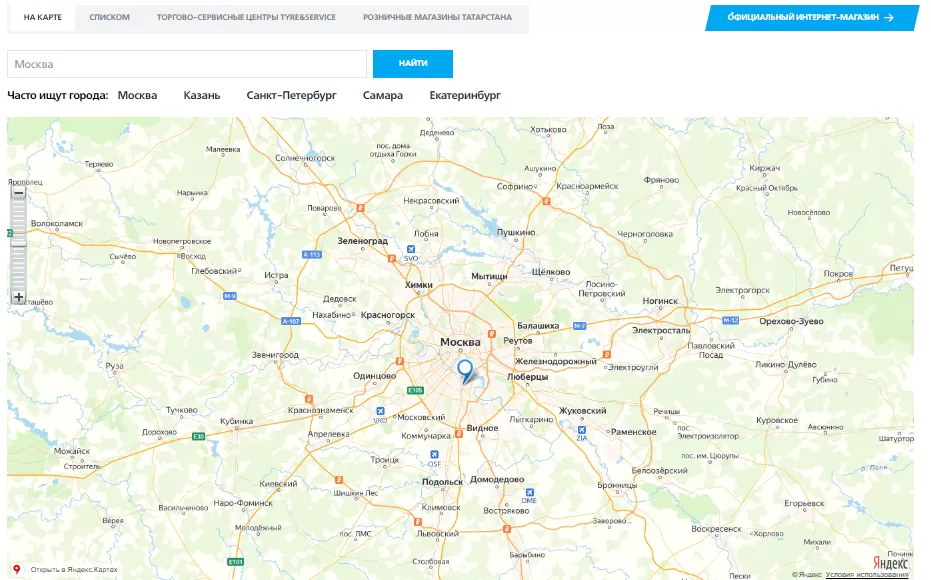Click the DME airport icon on map

click(529, 491)
